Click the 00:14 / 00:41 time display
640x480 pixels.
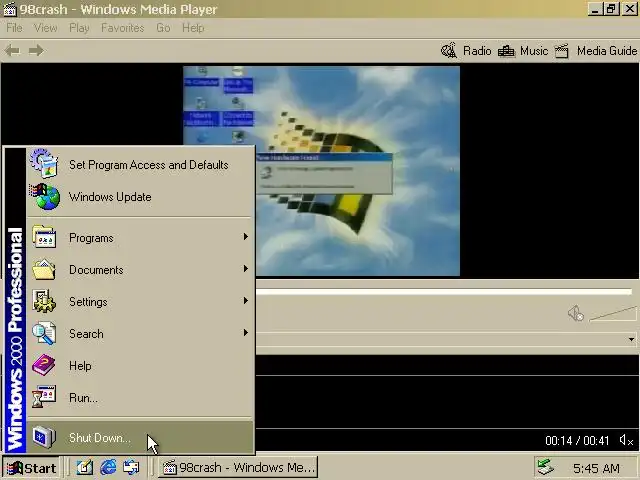tap(577, 440)
